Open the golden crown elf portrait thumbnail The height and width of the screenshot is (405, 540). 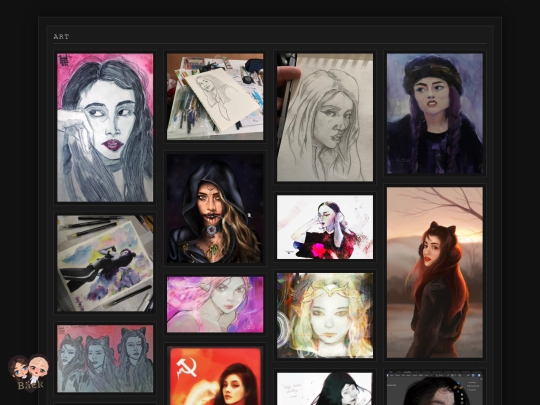coord(325,315)
